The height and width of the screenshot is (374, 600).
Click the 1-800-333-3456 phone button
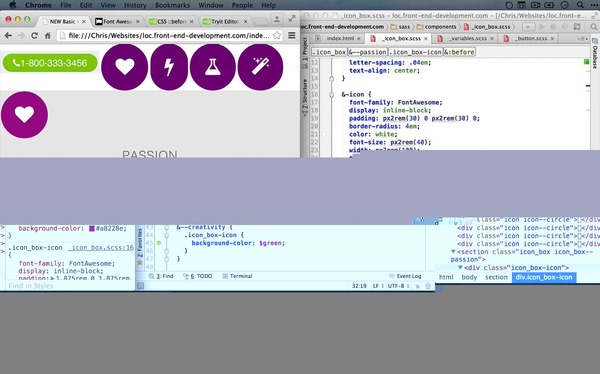50,63
